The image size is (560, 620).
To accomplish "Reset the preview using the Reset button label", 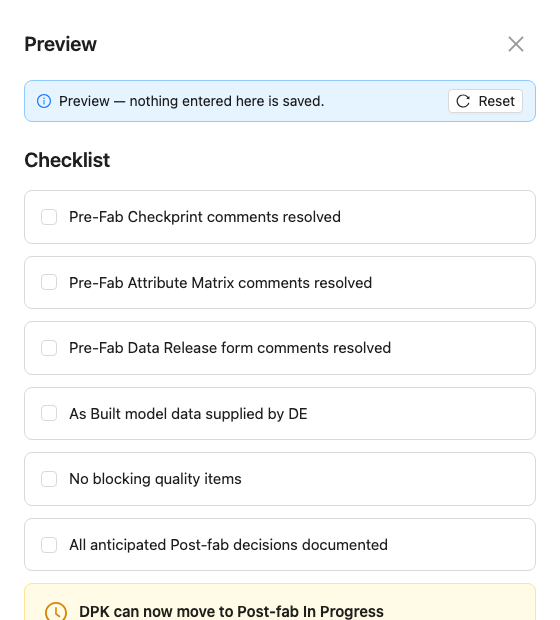I will pyautogui.click(x=496, y=101).
